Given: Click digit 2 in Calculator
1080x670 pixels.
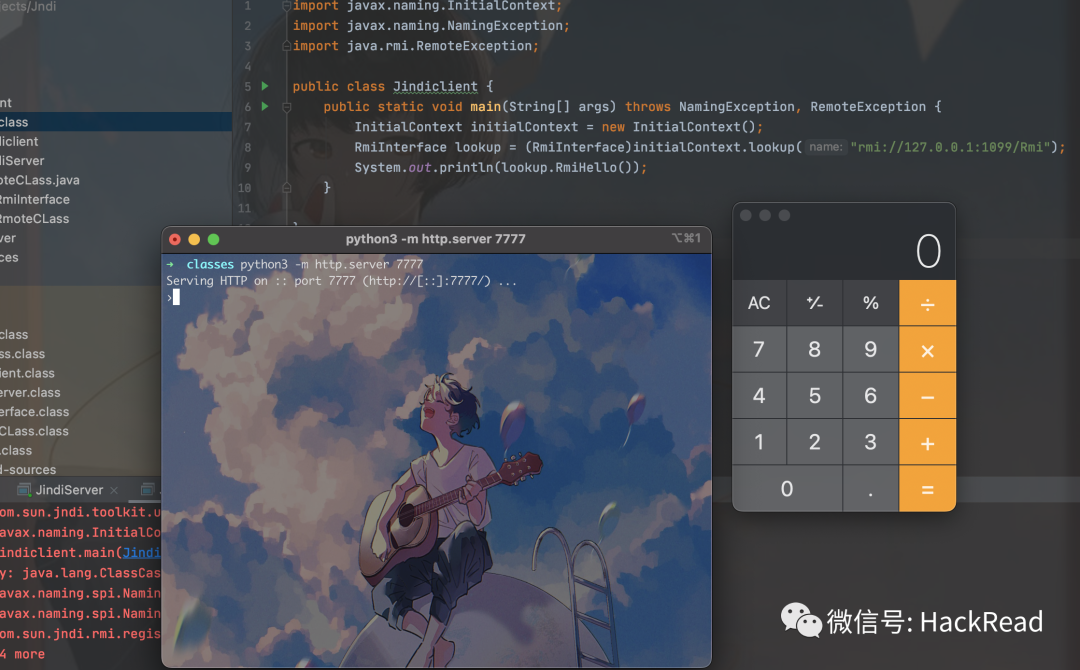Looking at the screenshot, I should click(x=815, y=442).
